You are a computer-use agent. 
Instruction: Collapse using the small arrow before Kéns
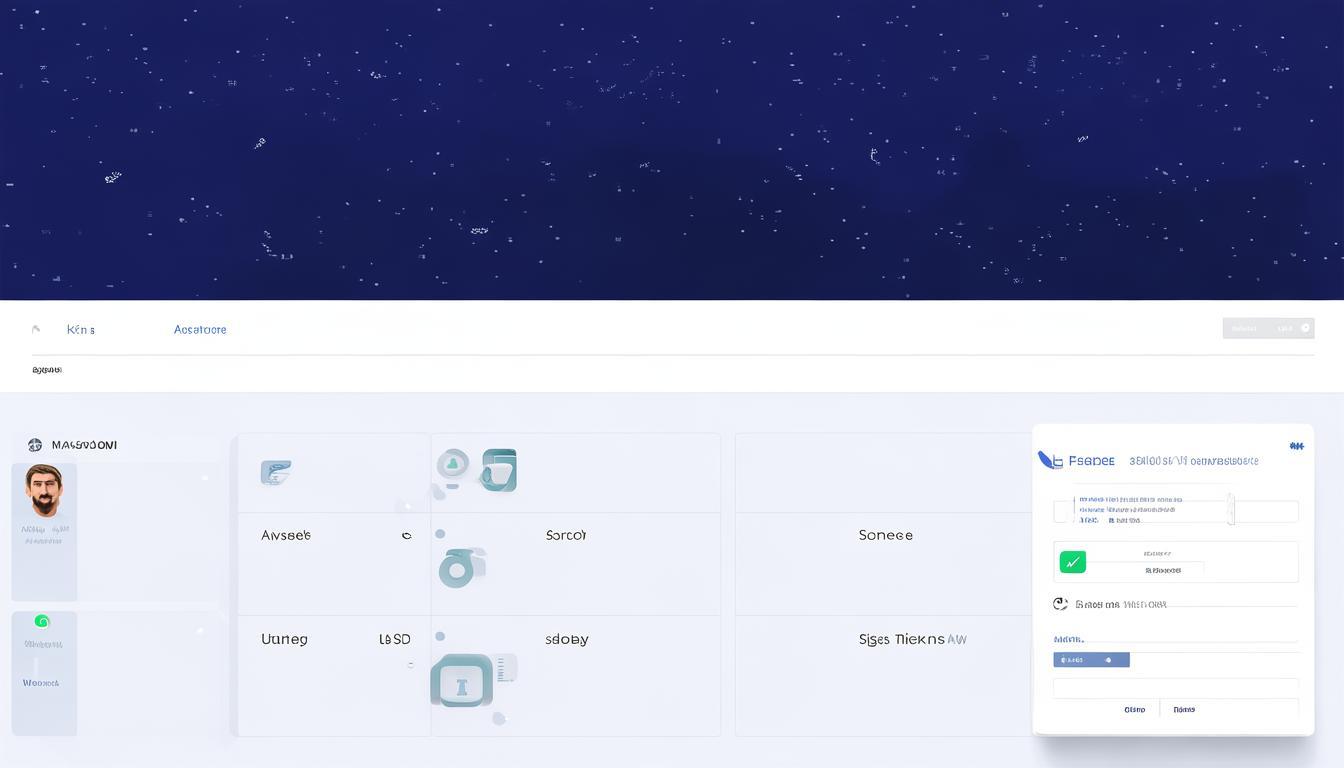pos(37,329)
